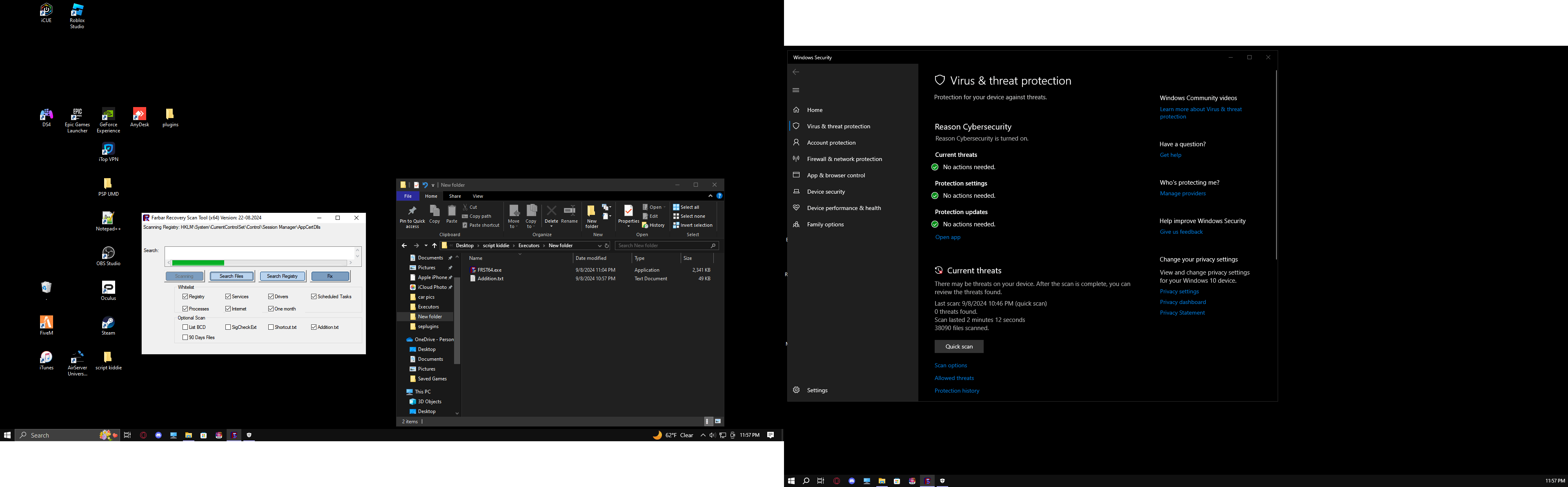This screenshot has width=1568, height=487.
Task: Open Windows Security Settings gear
Action: (796, 390)
